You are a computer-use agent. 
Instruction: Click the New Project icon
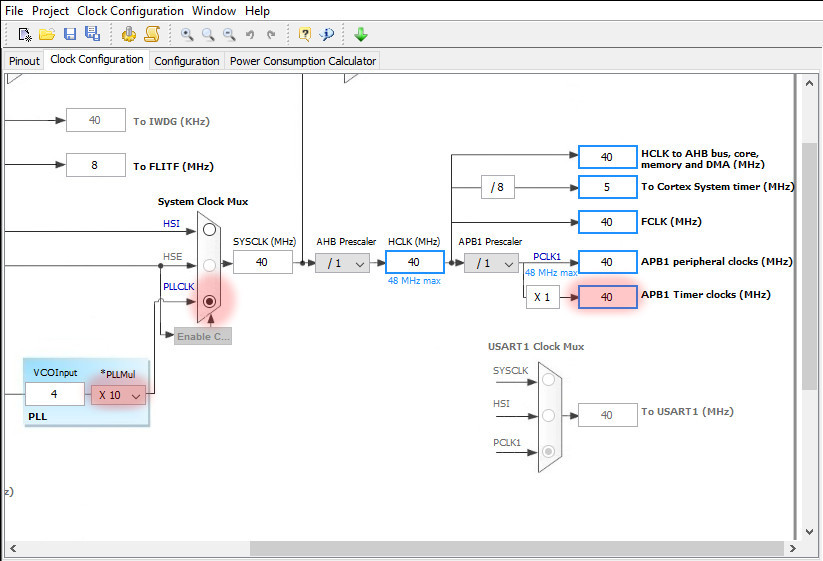click(x=25, y=34)
